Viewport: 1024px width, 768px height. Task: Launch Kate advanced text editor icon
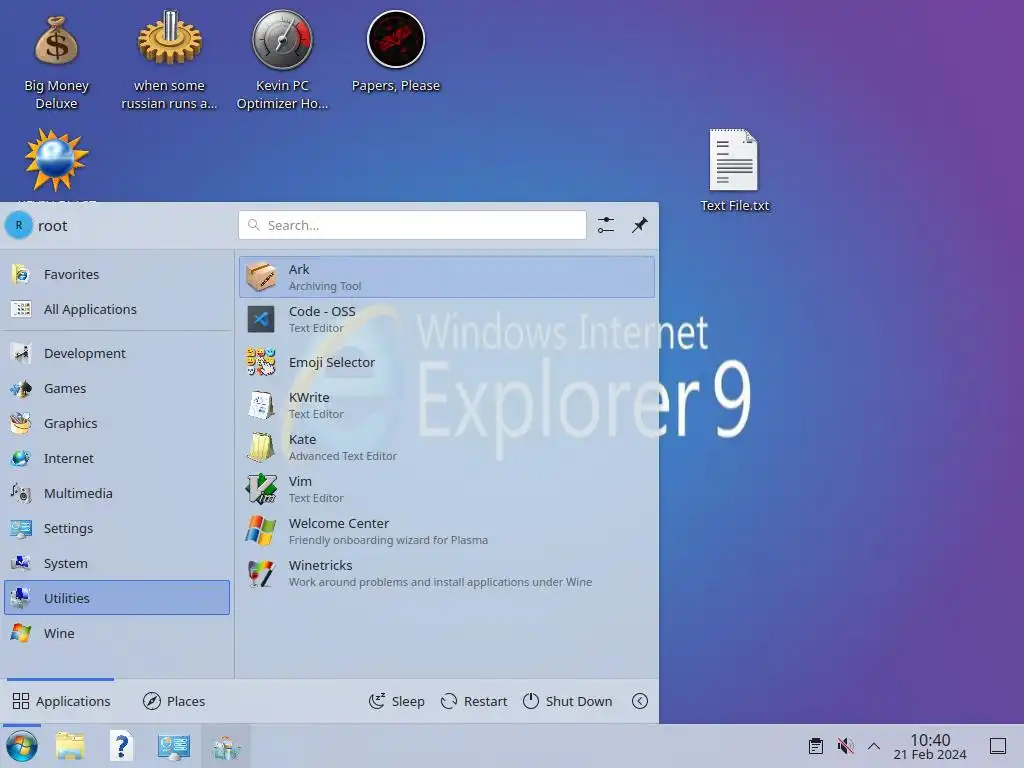coord(261,447)
